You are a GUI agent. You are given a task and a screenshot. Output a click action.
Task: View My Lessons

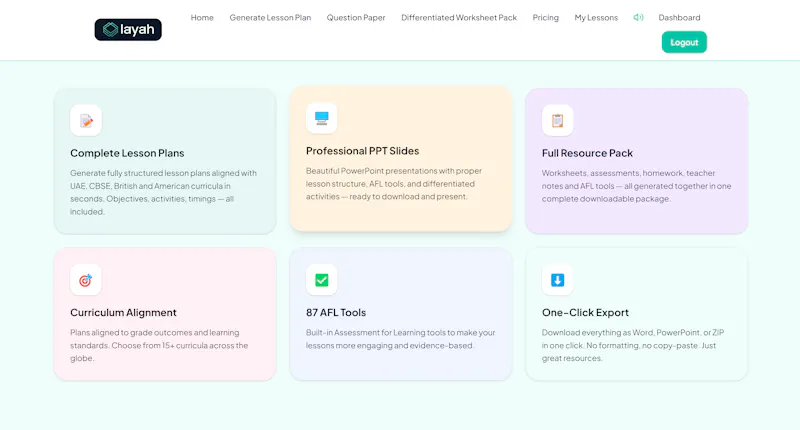[x=596, y=17]
